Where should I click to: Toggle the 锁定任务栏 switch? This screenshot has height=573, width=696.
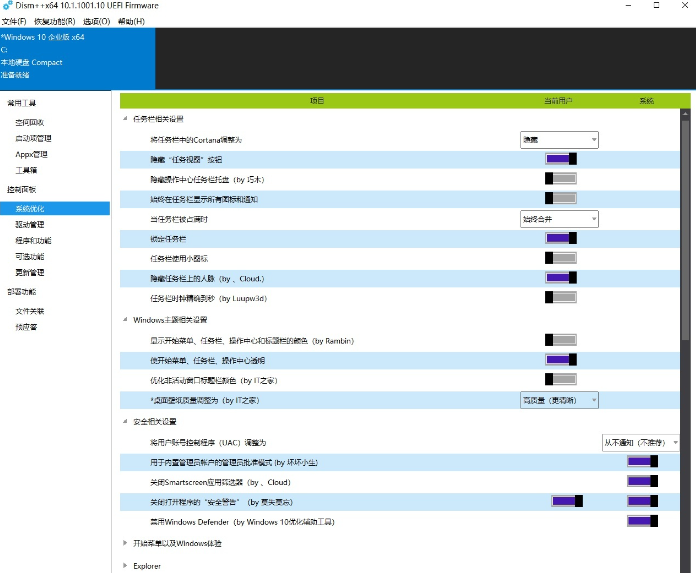[561, 238]
